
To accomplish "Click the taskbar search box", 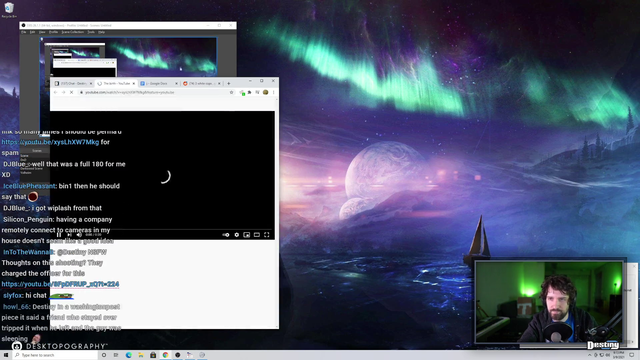I will [55, 355].
